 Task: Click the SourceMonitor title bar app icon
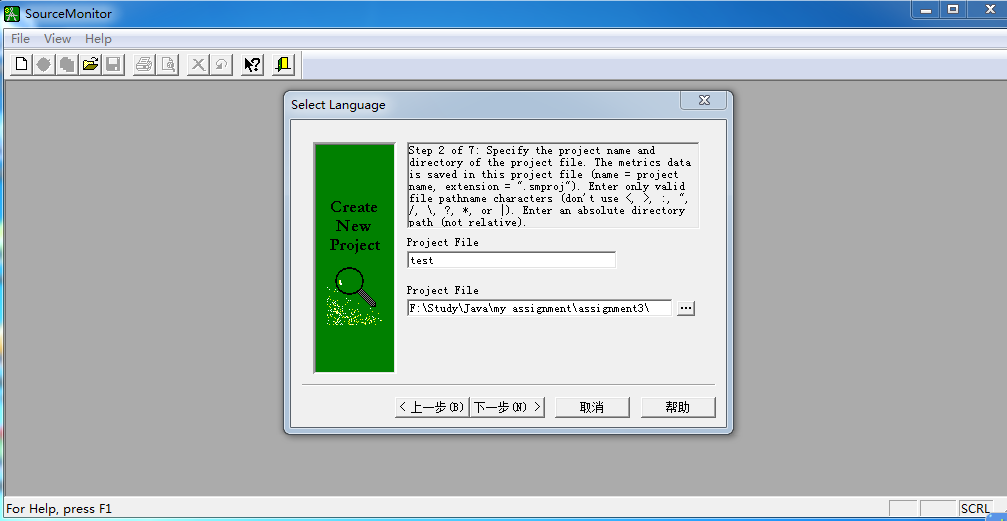coord(12,13)
